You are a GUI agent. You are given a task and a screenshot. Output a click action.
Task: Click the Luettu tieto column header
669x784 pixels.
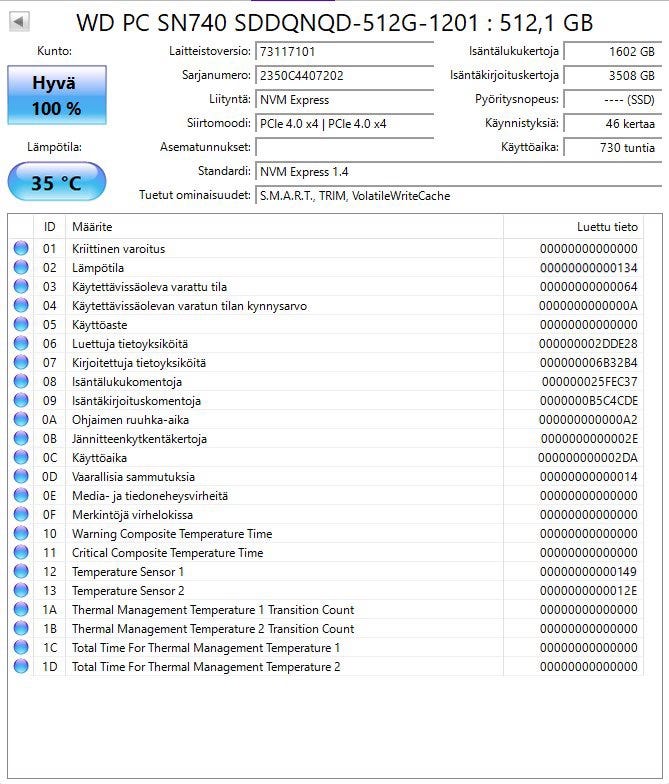click(573, 227)
